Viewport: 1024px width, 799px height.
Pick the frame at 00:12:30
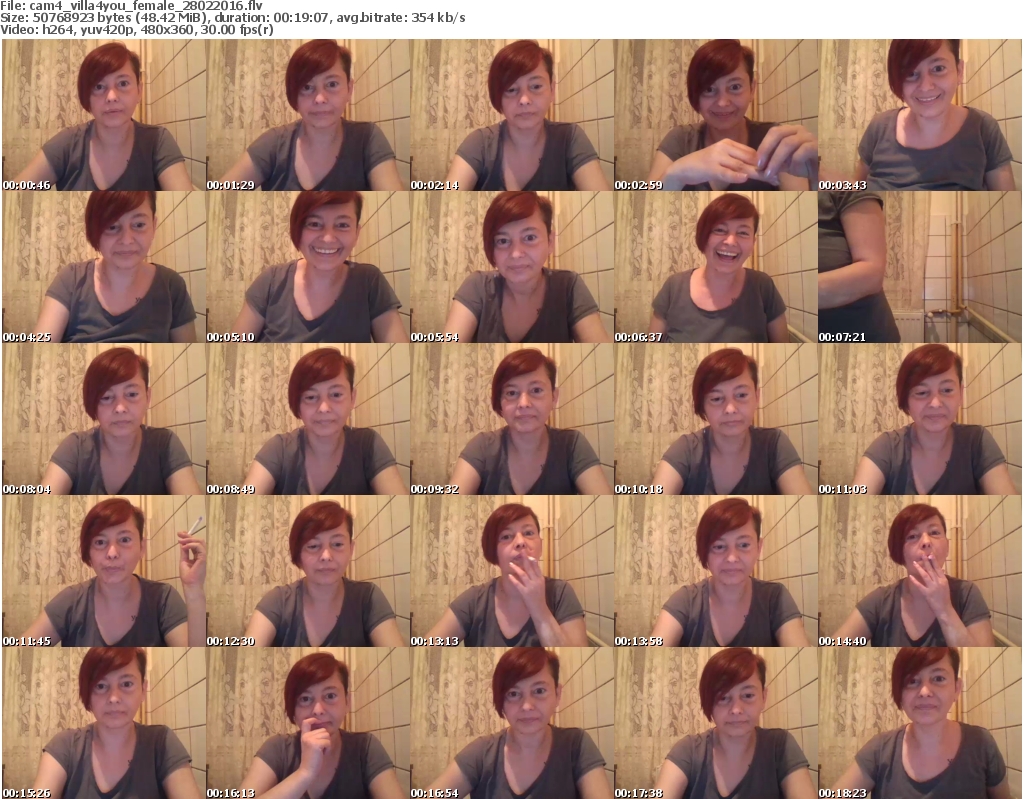tap(308, 571)
